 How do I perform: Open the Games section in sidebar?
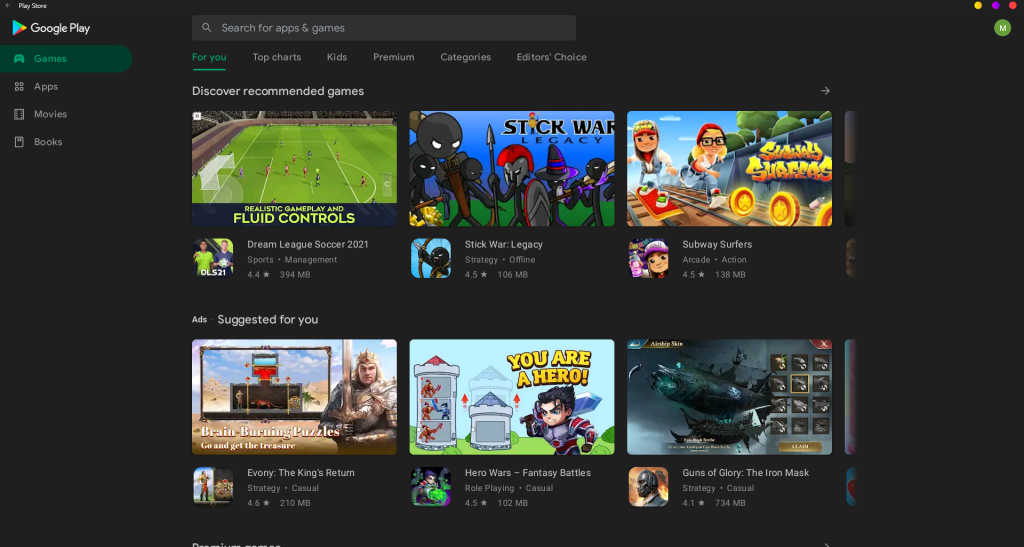tap(65, 59)
